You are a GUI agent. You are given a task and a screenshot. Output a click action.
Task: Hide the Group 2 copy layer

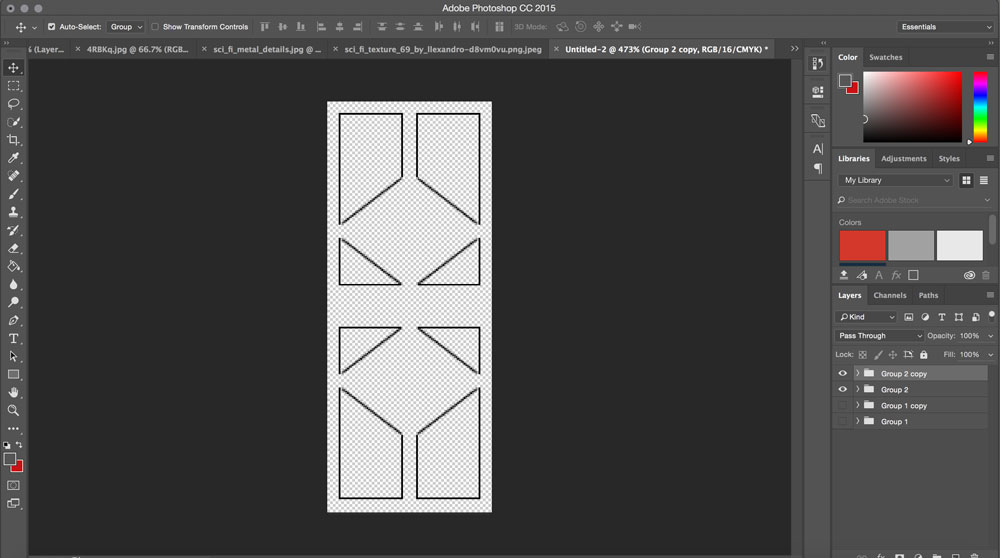click(842, 374)
